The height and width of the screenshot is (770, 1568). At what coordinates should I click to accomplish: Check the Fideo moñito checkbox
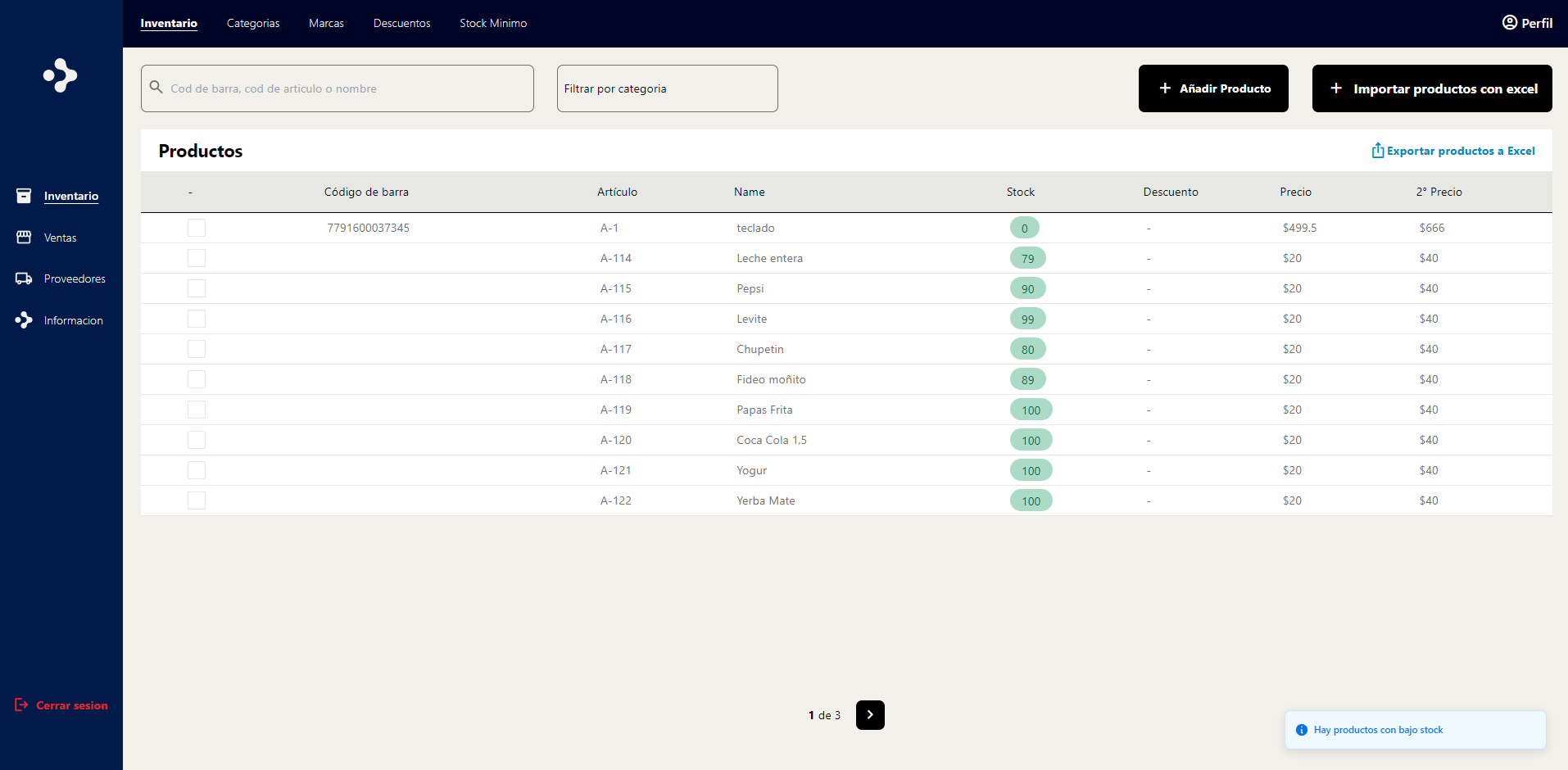point(197,379)
